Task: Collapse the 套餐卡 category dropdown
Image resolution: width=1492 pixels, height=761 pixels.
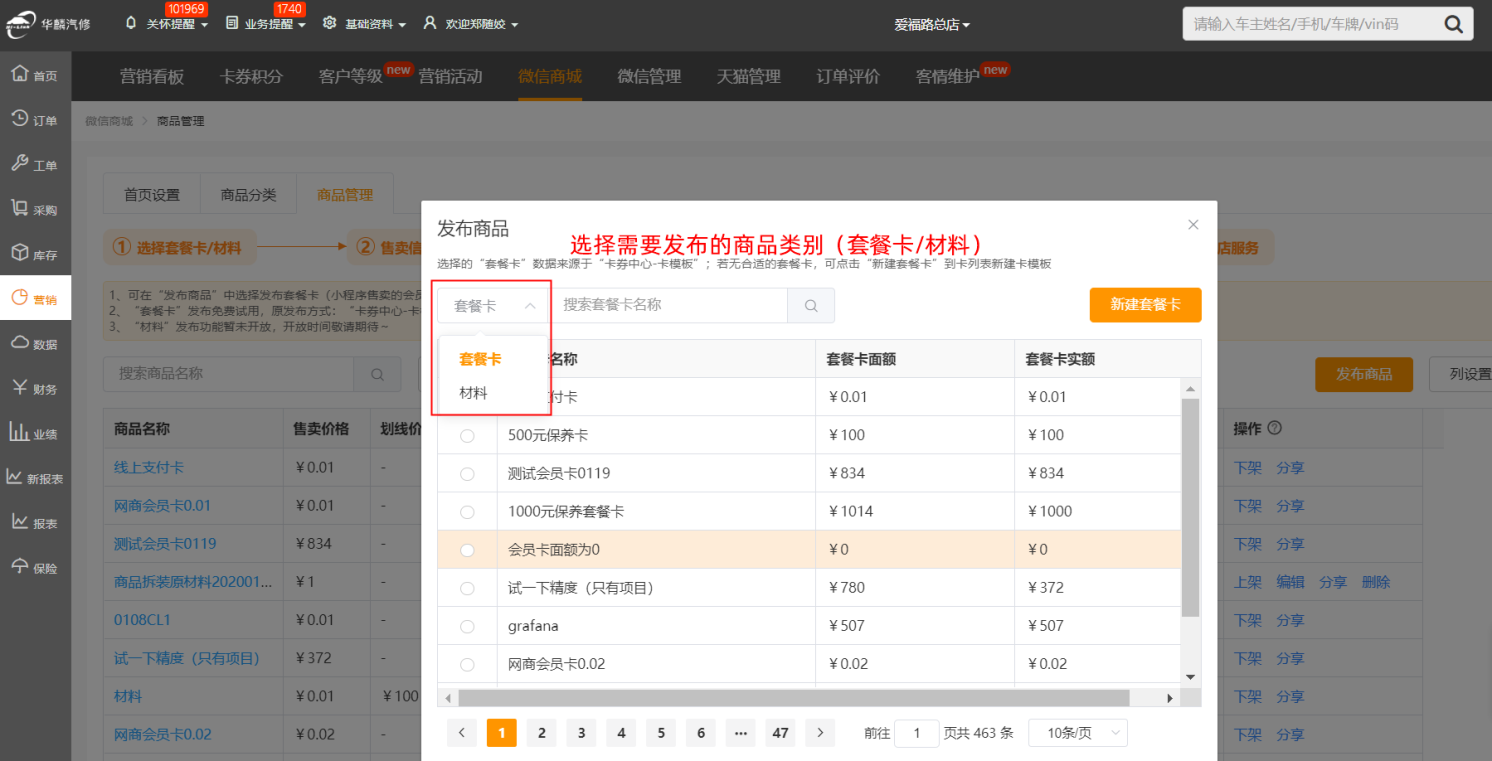Action: coord(494,306)
